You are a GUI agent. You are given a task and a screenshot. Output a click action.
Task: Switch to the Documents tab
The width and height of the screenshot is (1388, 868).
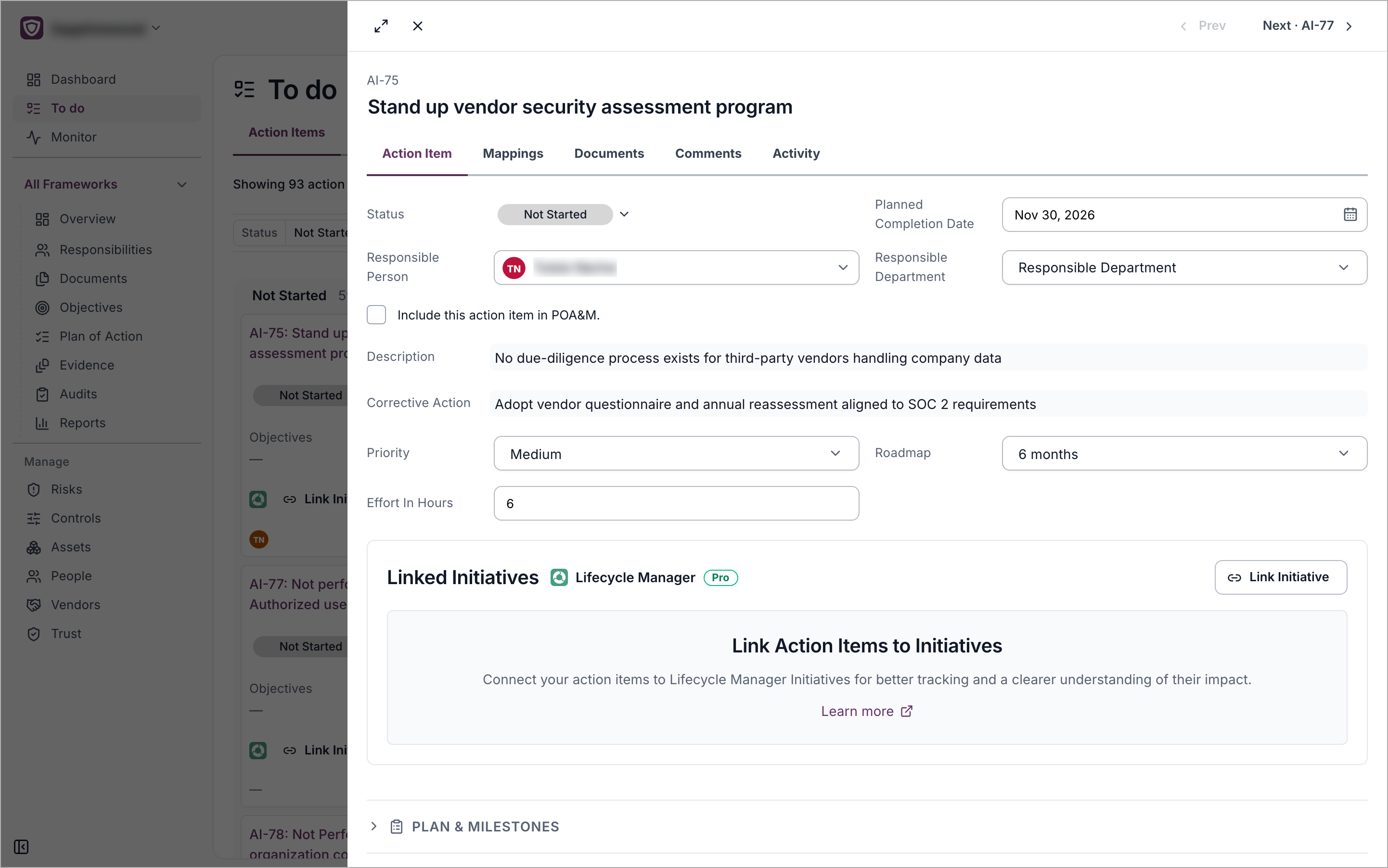[x=609, y=153]
